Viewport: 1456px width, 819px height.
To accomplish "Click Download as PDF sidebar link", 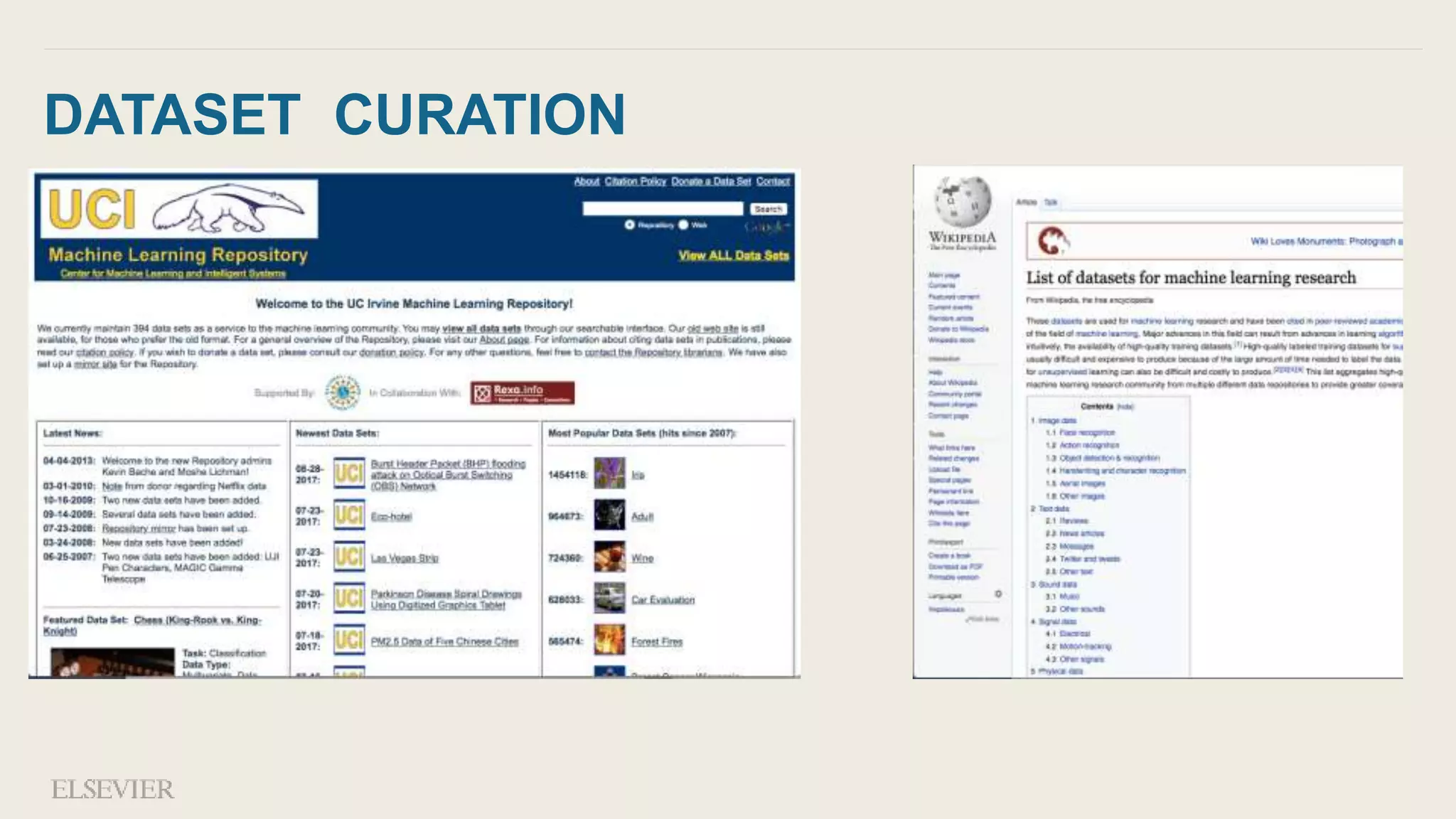I will click(x=955, y=567).
